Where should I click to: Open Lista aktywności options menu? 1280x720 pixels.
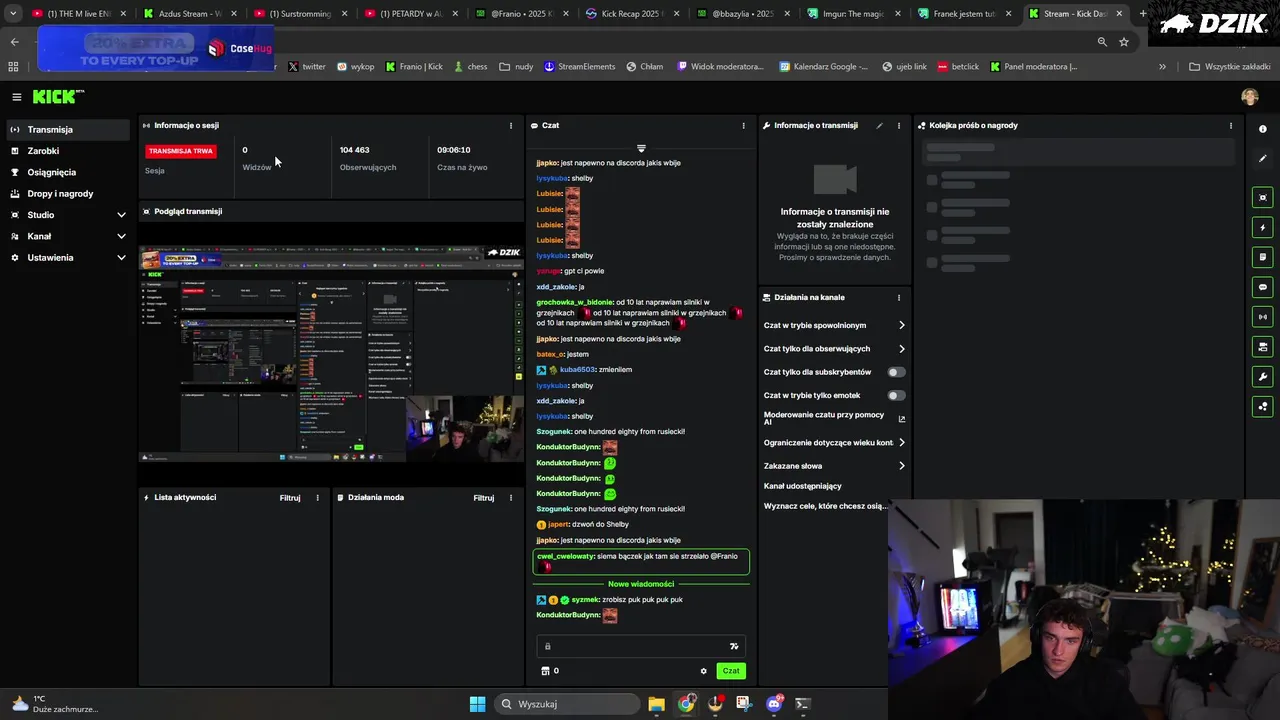(x=317, y=498)
